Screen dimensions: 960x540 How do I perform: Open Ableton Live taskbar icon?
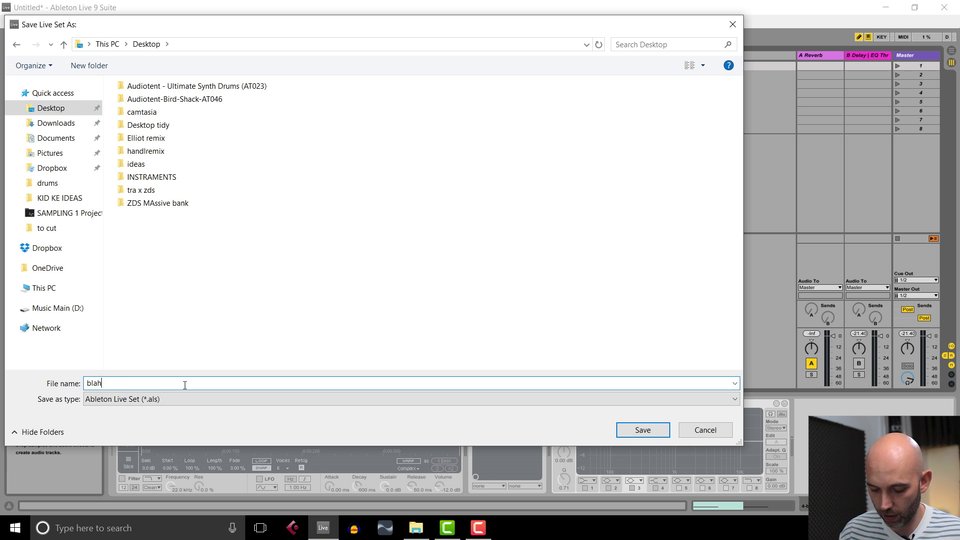pos(323,528)
